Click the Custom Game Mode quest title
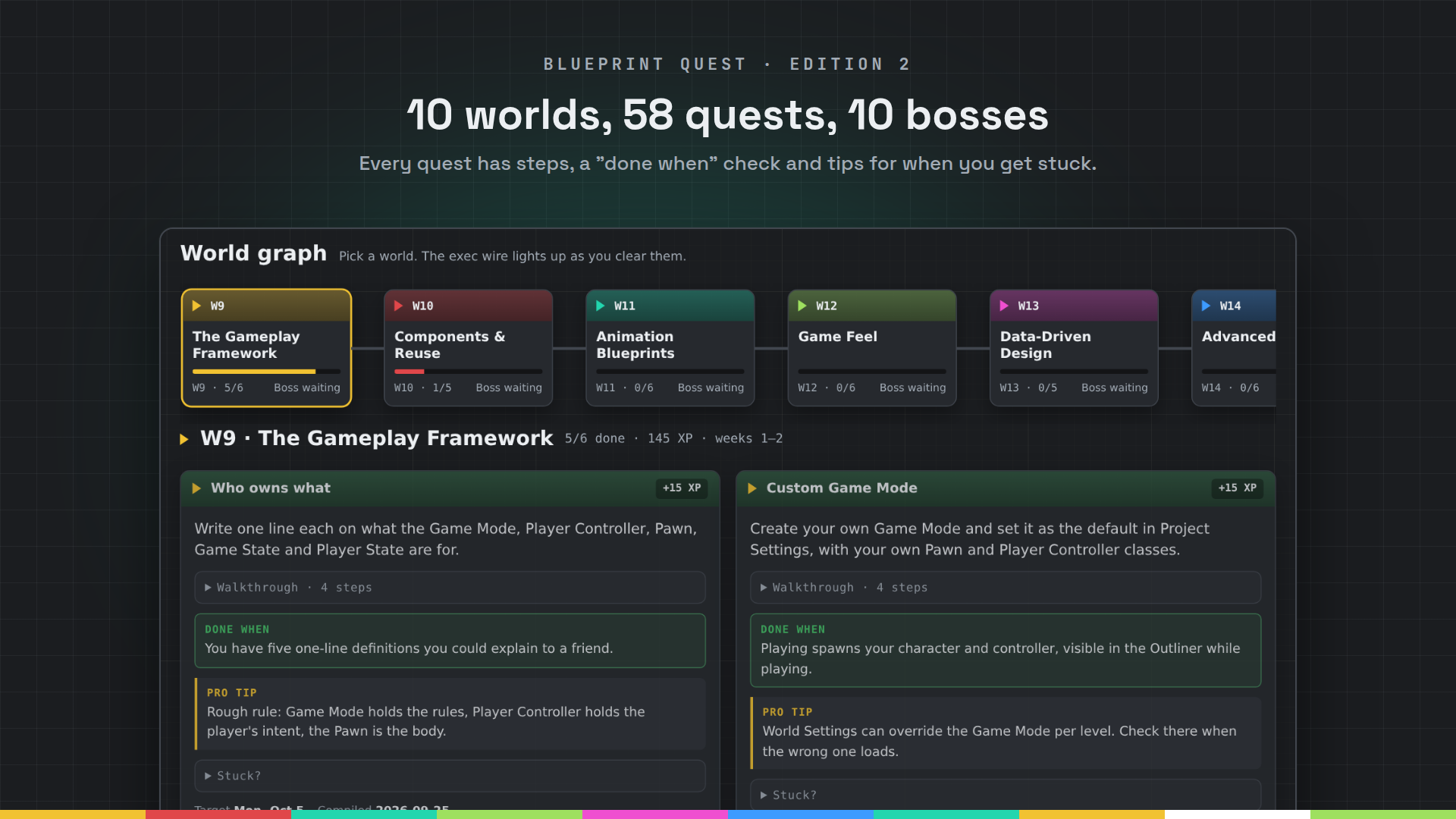The image size is (1456, 819). tap(842, 488)
